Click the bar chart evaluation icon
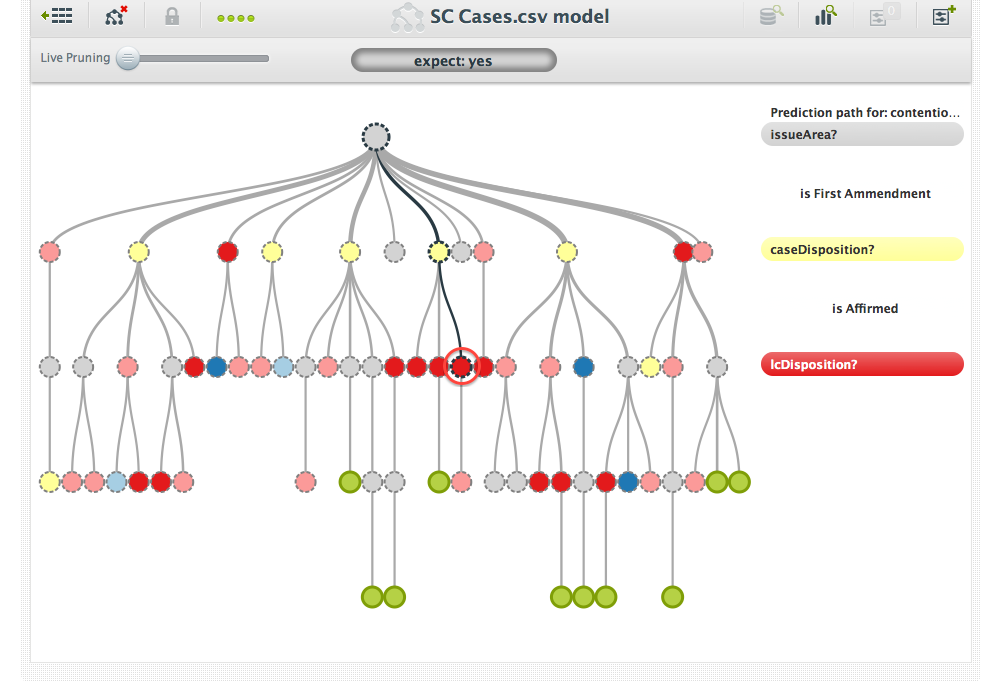This screenshot has width=985, height=686. [825, 16]
